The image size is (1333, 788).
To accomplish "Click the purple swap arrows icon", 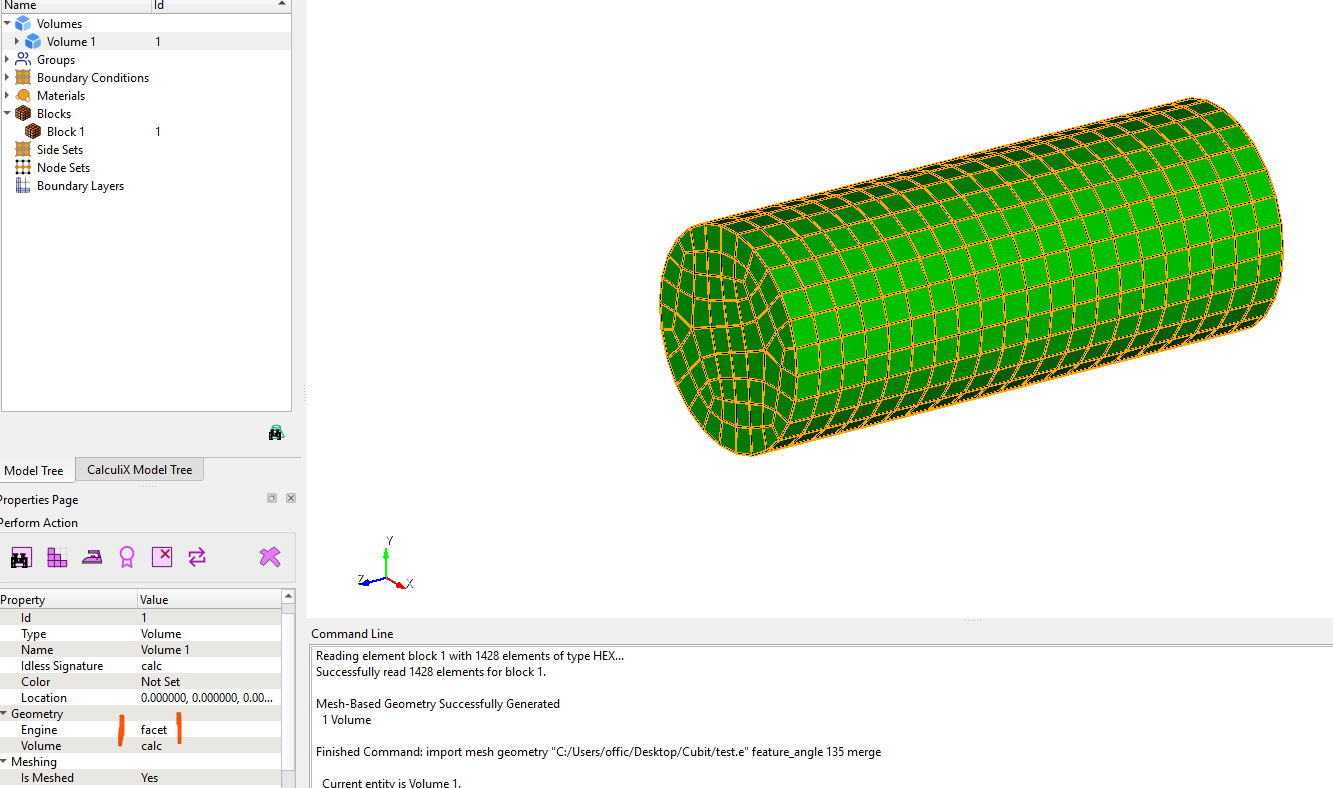I will tap(197, 557).
